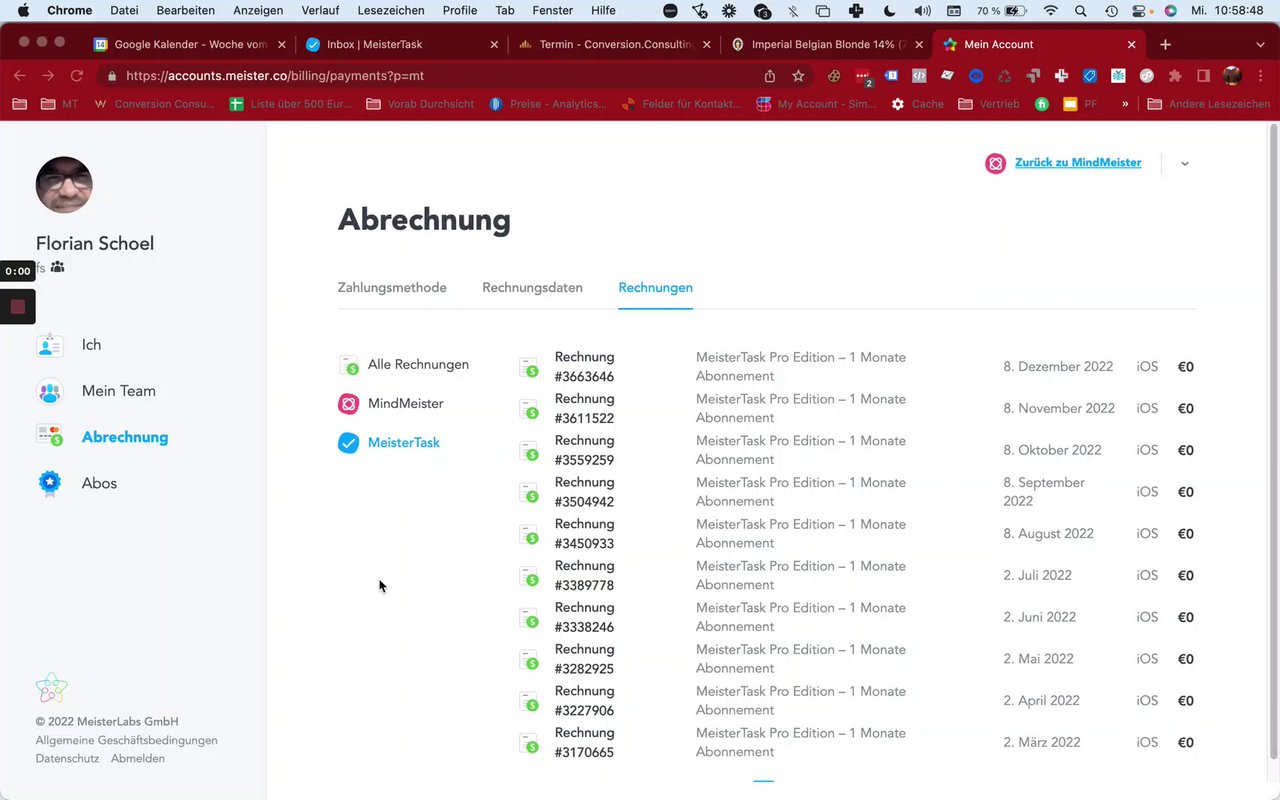Filter invoices by MindMeister
The width and height of the screenshot is (1280, 800).
[405, 403]
